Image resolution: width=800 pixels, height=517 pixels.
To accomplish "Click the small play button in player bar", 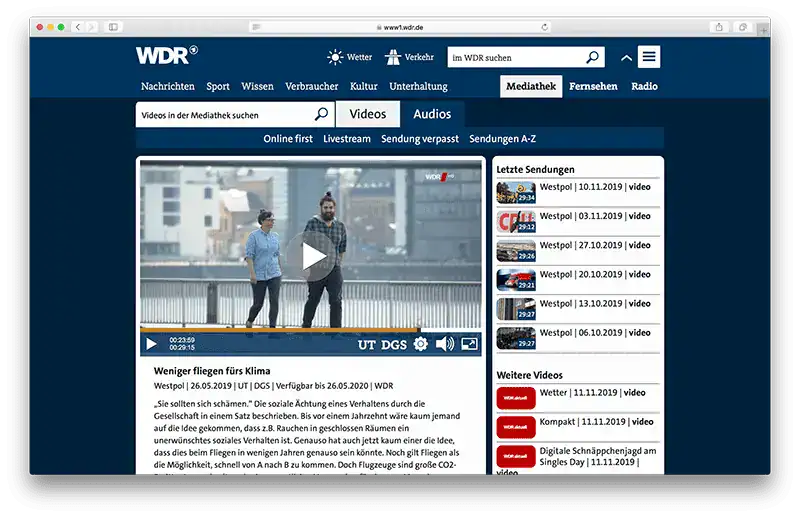I will [x=151, y=344].
